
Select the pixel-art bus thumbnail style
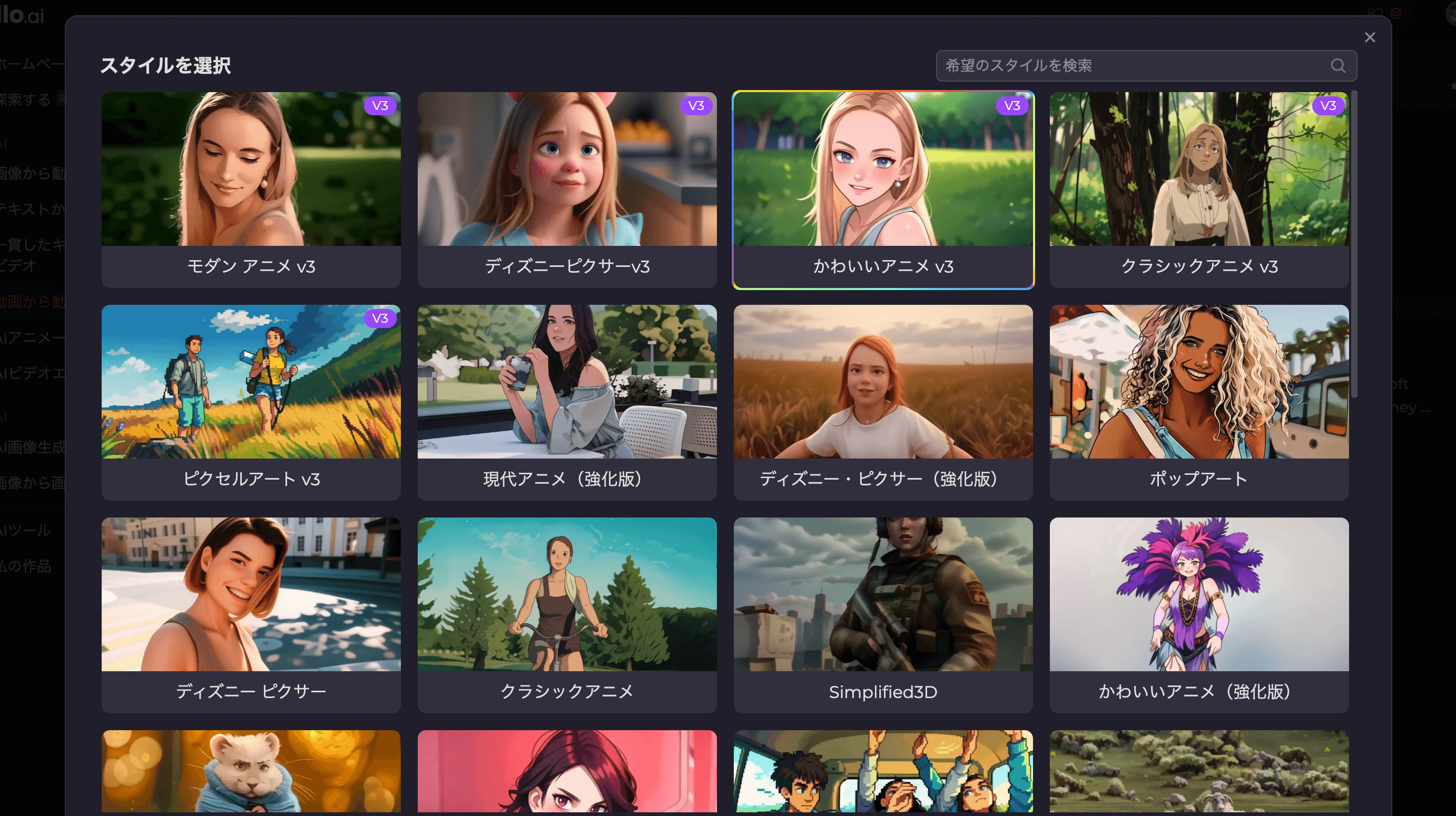pyautogui.click(x=883, y=771)
